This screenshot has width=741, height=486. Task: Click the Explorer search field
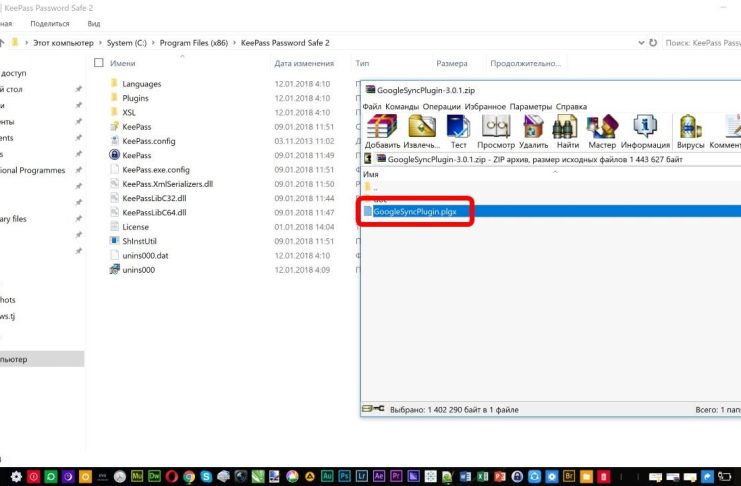pyautogui.click(x=702, y=43)
